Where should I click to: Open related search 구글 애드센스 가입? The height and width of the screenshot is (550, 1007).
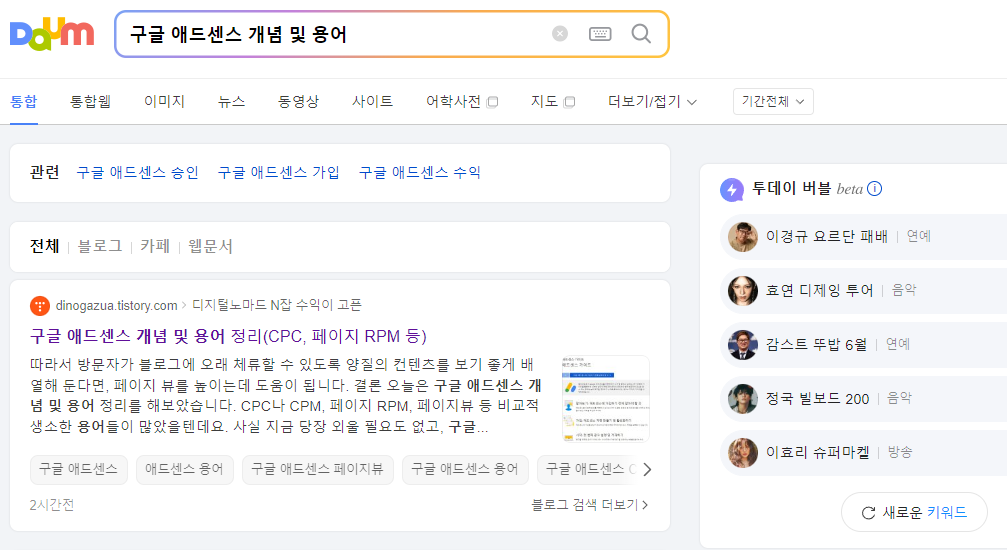[279, 172]
